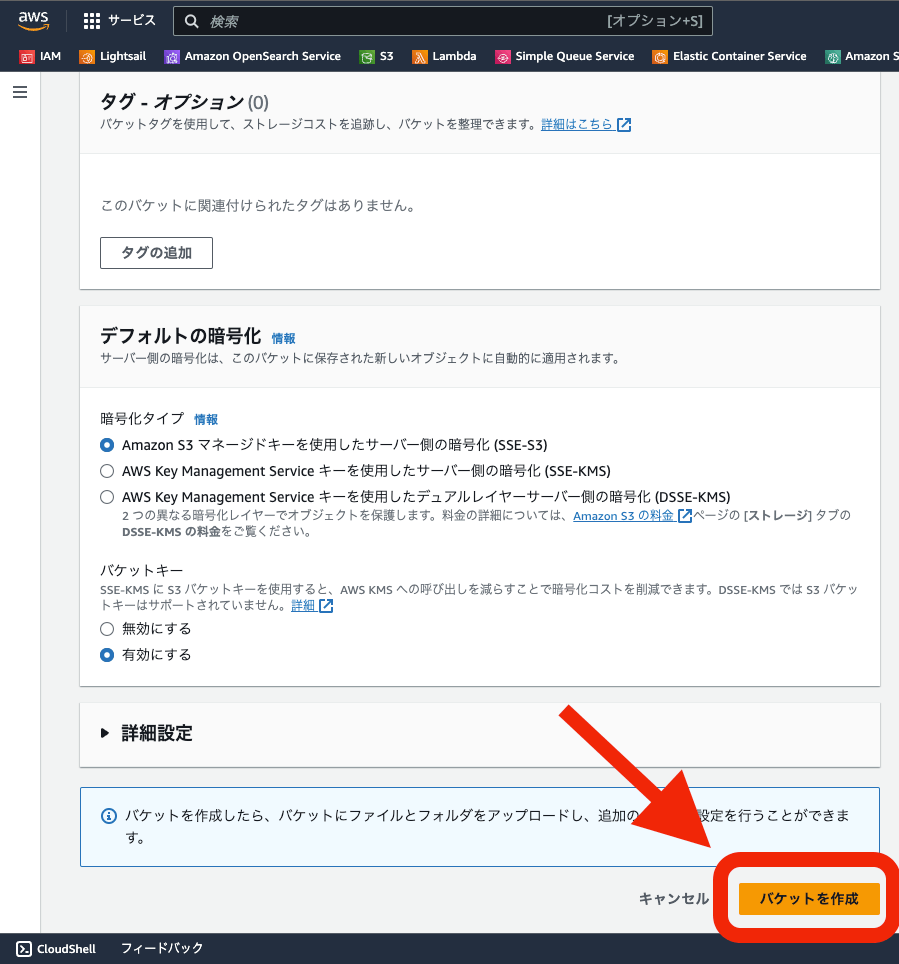Click the タグの追加 button
Viewport: 899px width, 964px height.
point(156,253)
